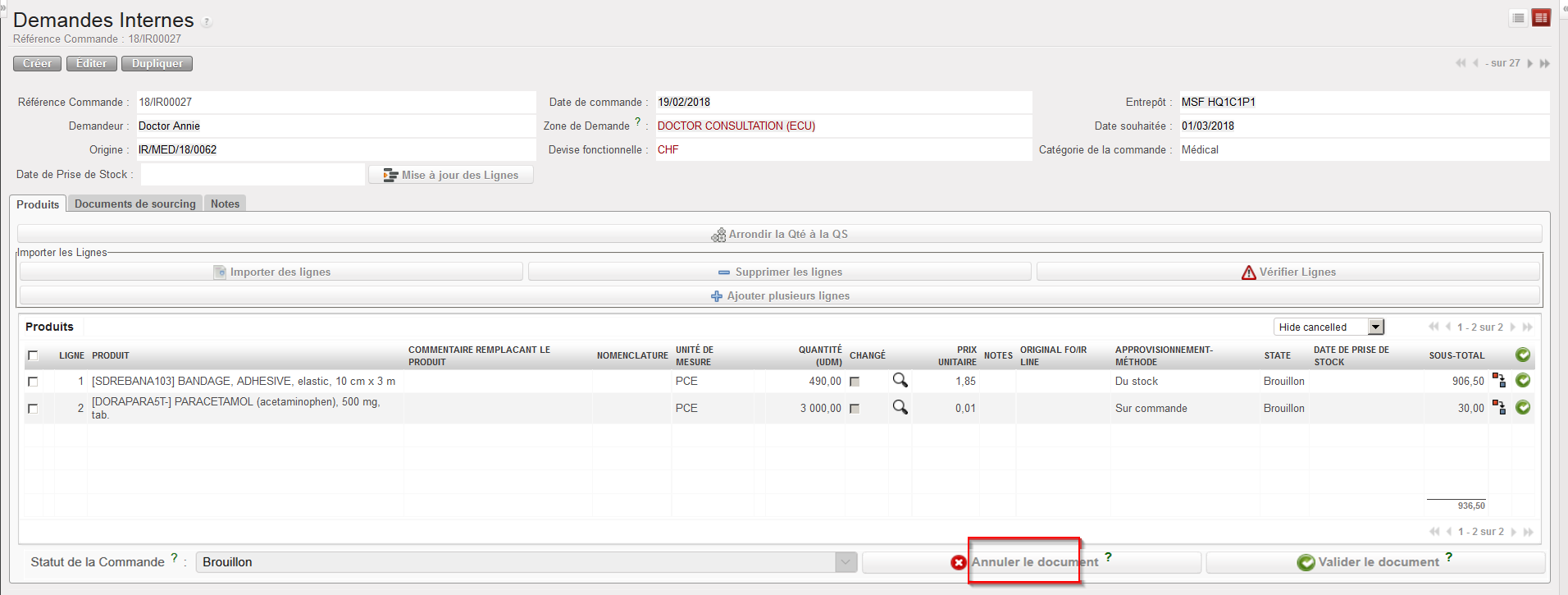Open magnifier icon for BANDAGE line
The width and height of the screenshot is (1568, 595).
900,380
